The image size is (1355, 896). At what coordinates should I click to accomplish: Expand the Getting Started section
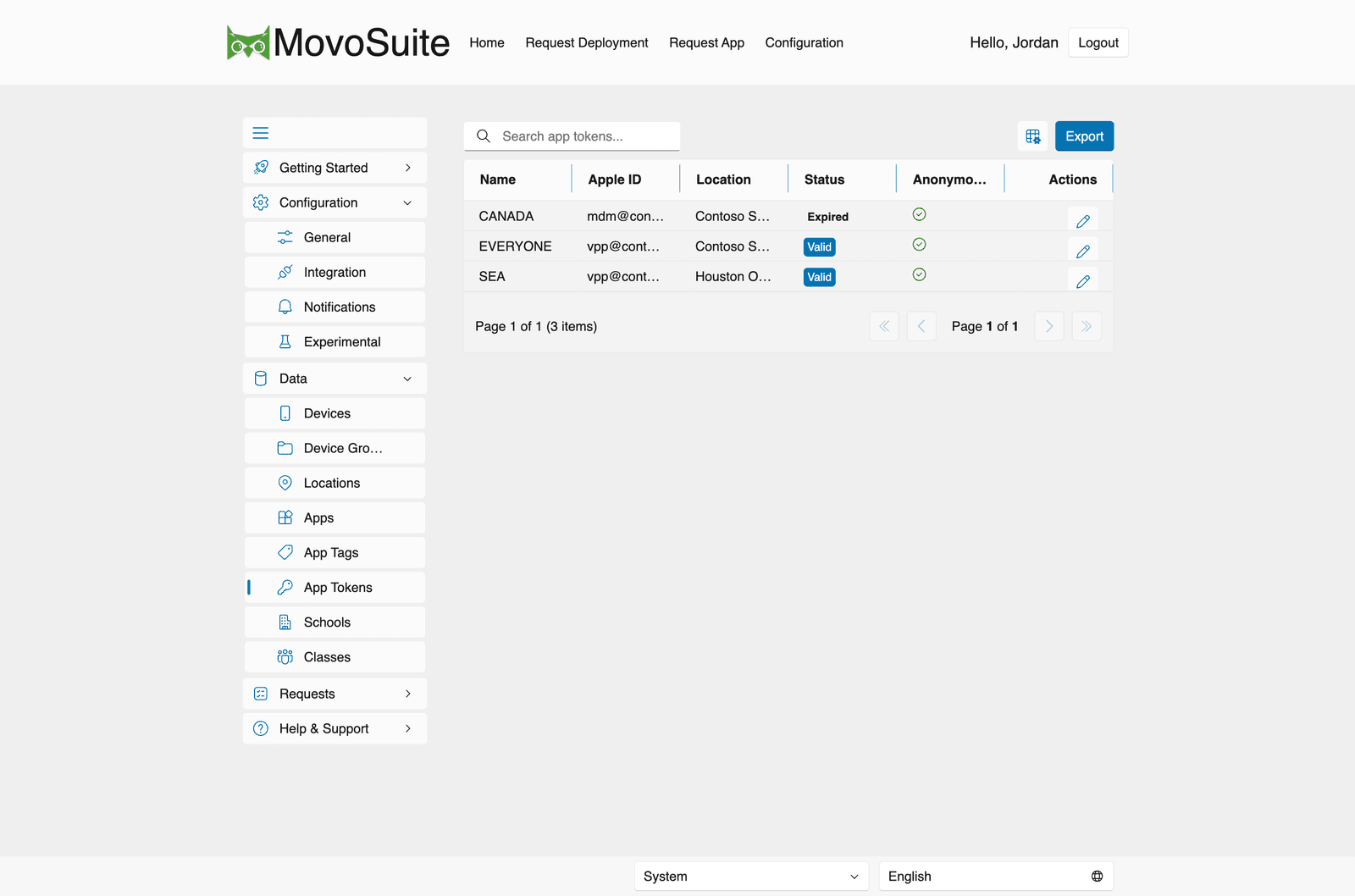click(335, 168)
